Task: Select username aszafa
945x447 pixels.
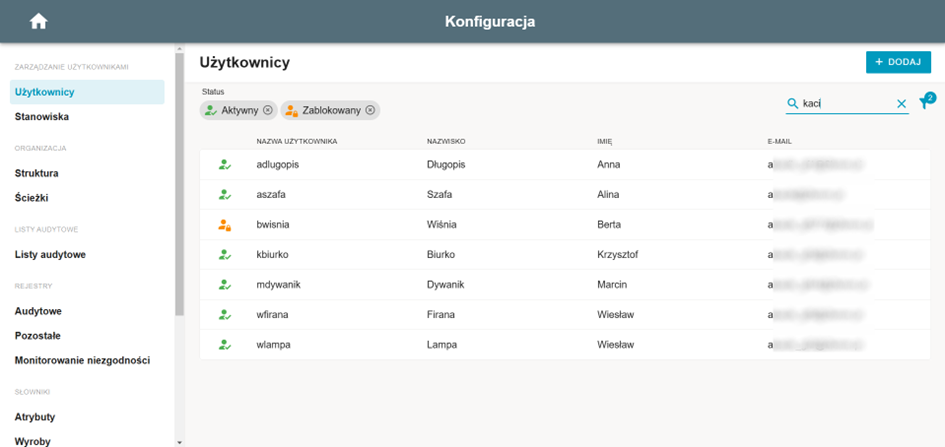Action: tap(272, 195)
